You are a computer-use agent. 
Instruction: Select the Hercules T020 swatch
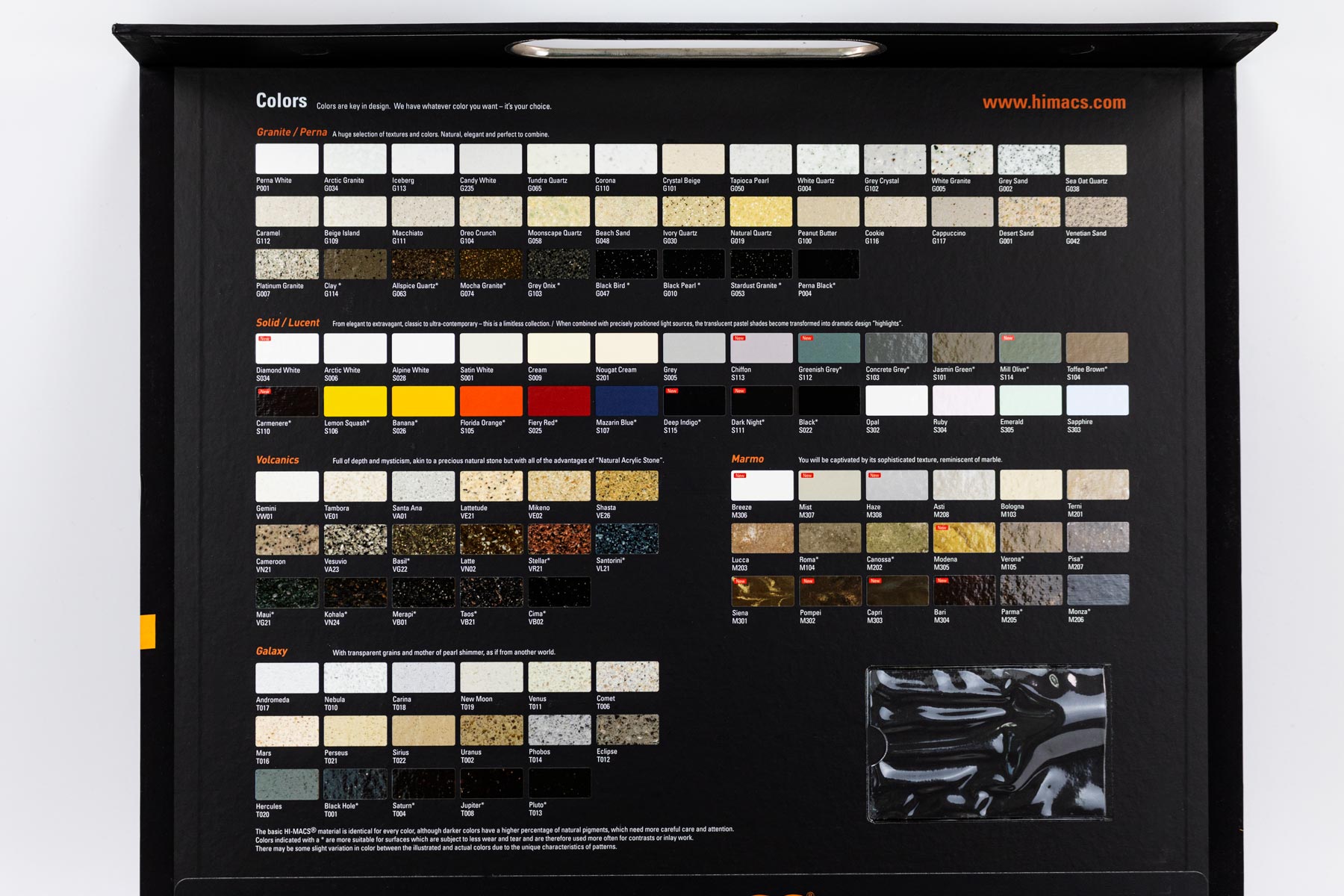(x=287, y=784)
